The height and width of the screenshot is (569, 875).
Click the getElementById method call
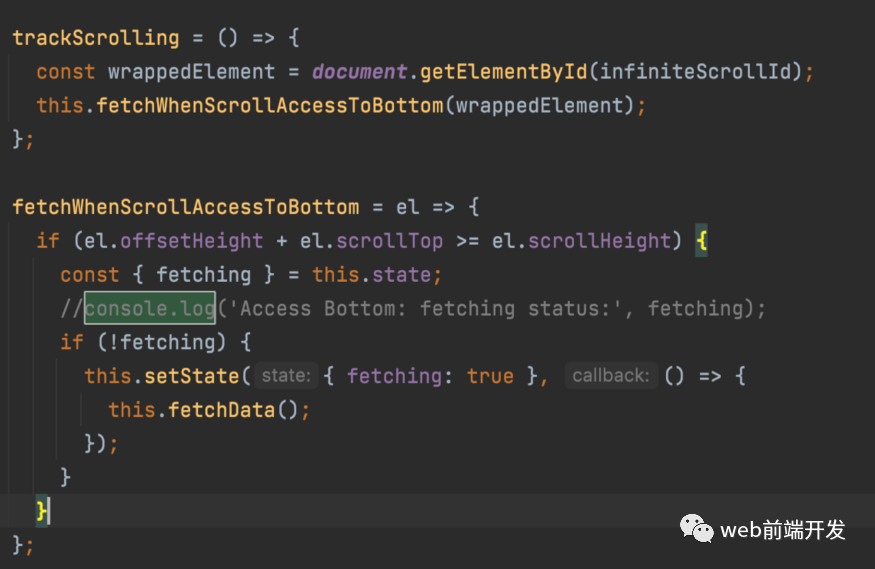point(503,72)
